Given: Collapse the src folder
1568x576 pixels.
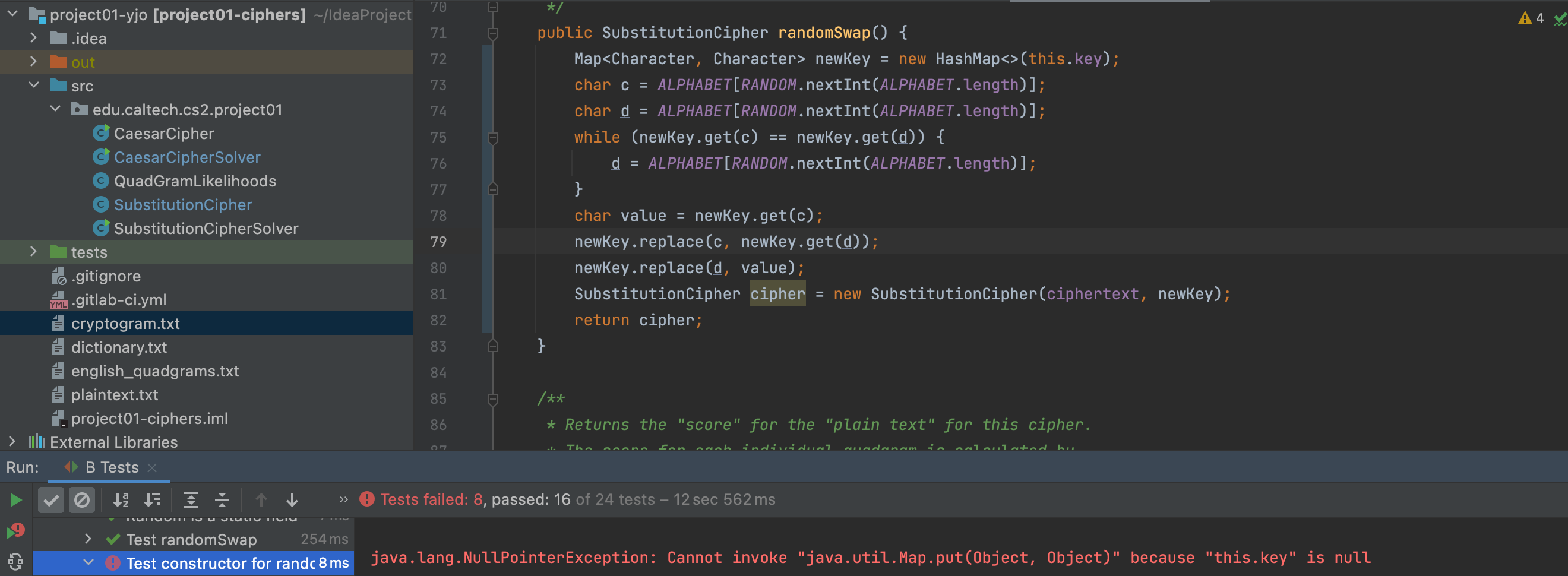Looking at the screenshot, I should (33, 86).
